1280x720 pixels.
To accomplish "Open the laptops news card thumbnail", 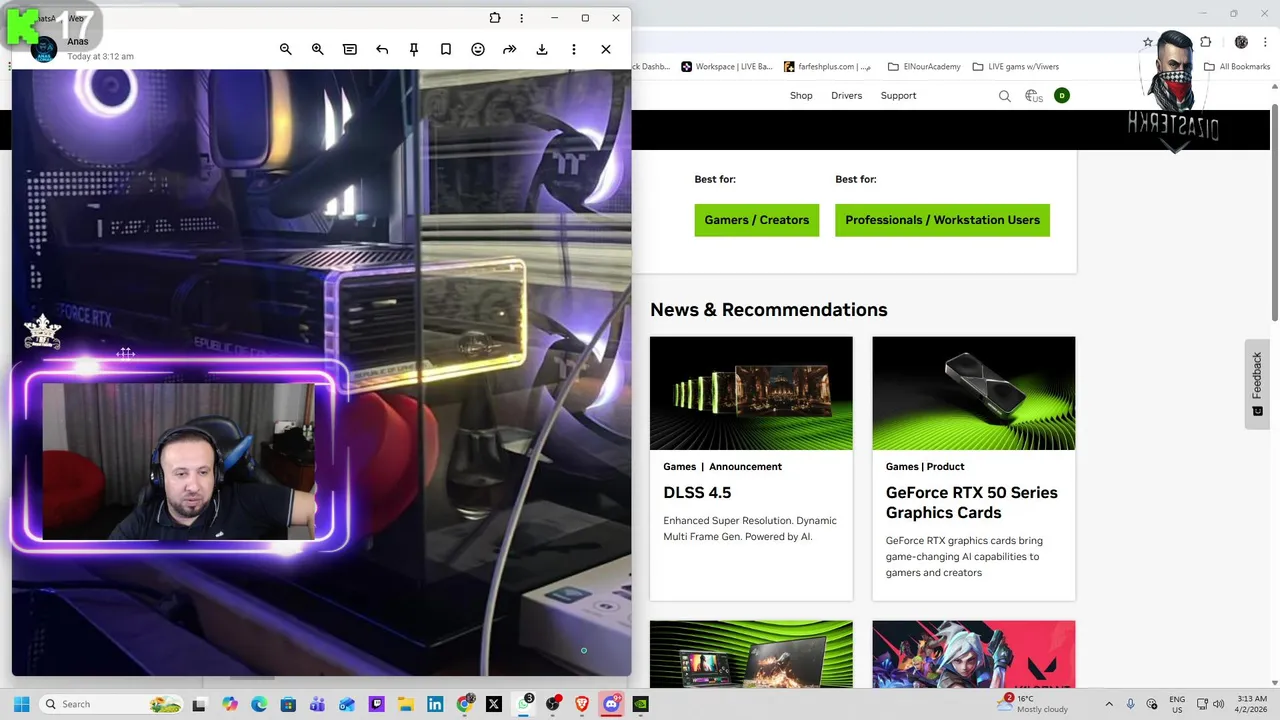I will (x=751, y=654).
